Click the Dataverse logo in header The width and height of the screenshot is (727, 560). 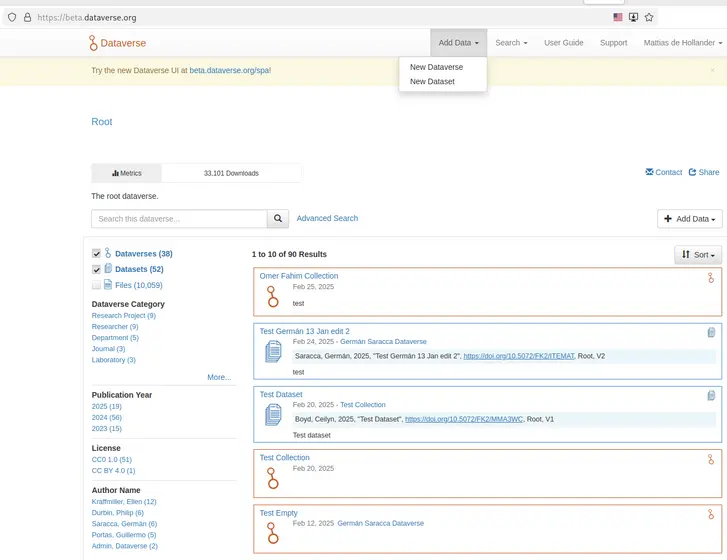(x=117, y=43)
